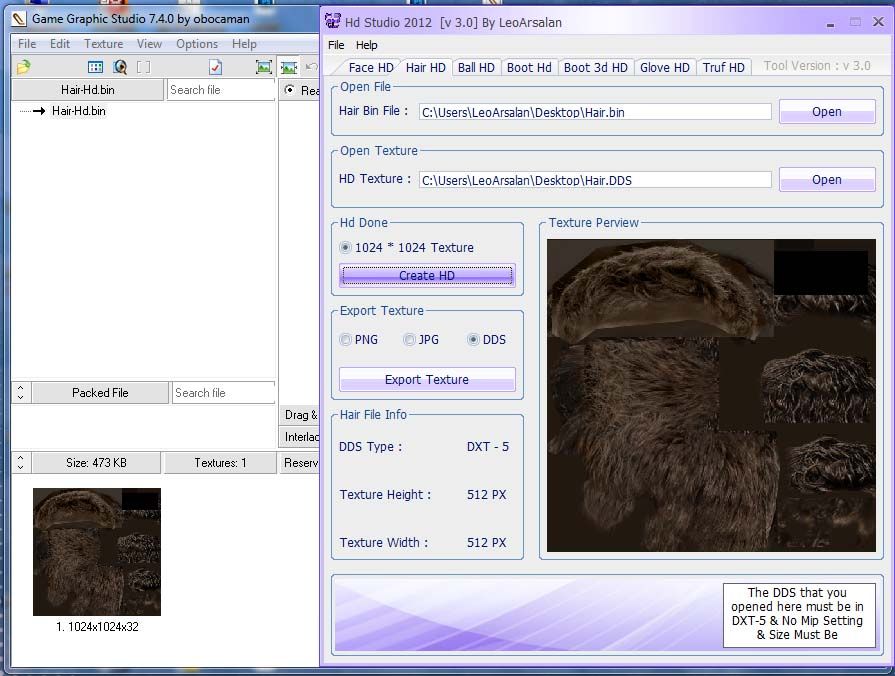This screenshot has height=676, width=895.
Task: Open the Texture menu in Game Graphic Studio
Action: point(103,44)
